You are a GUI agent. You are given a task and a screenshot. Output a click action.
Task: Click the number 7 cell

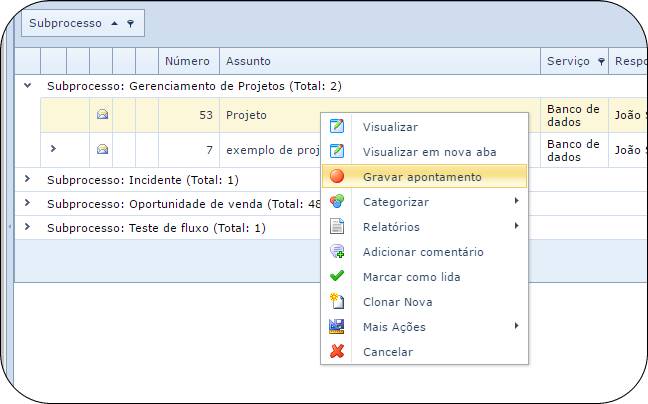tap(189, 150)
